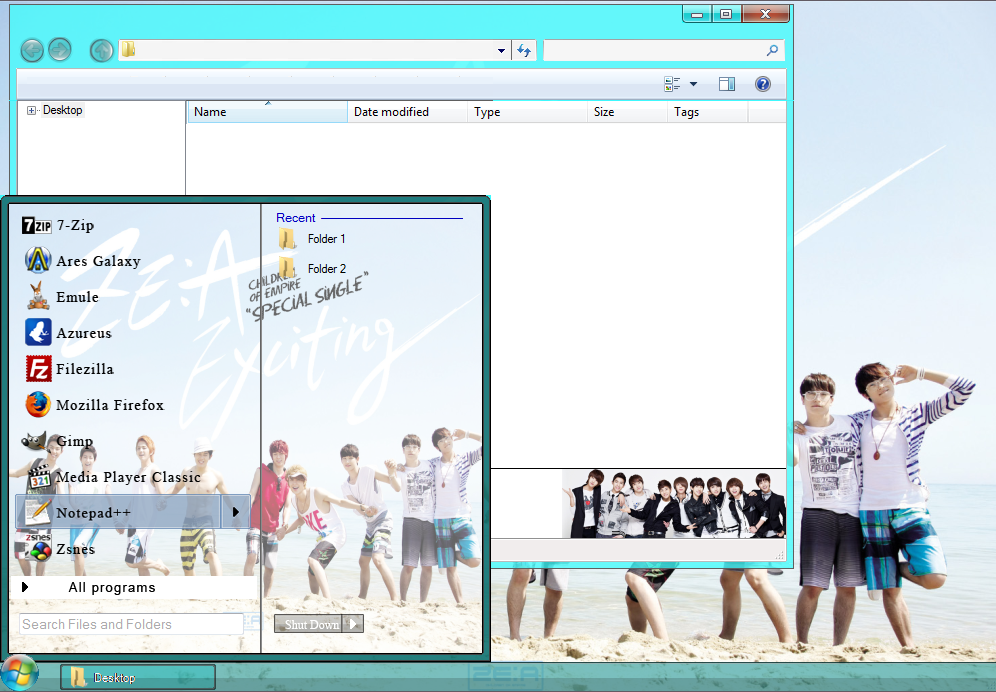Open Notepad++ from the start menu
Viewport: 996px width, 692px height.
118,512
